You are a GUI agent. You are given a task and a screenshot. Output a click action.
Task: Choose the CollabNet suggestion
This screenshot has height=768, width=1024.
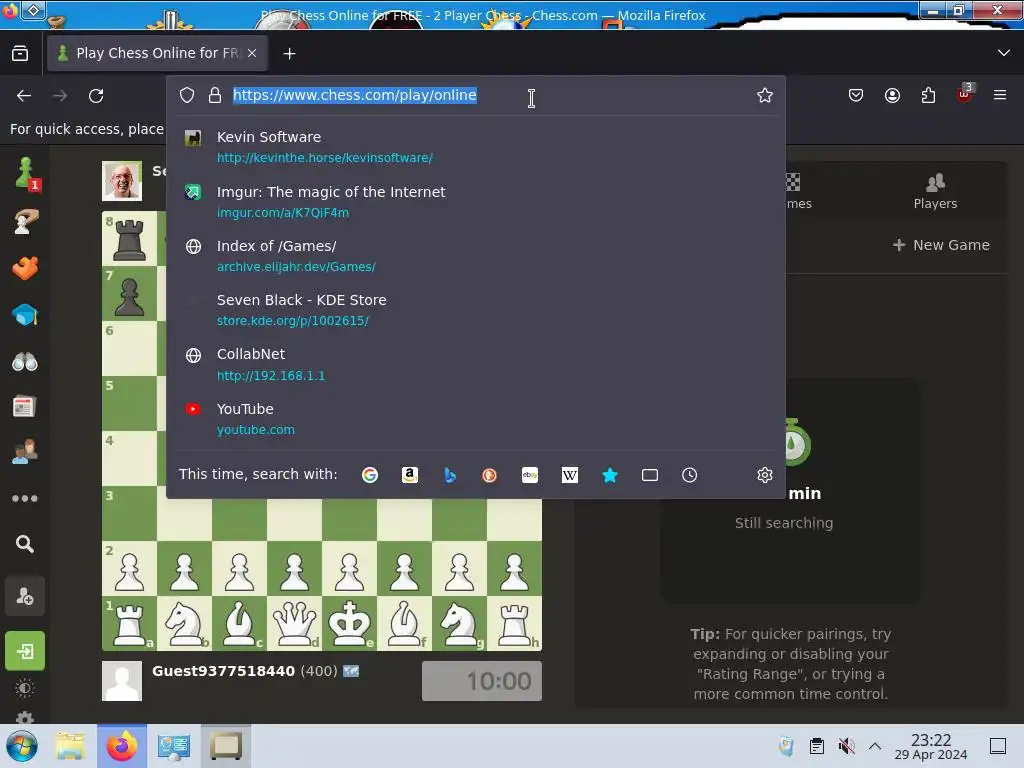475,364
